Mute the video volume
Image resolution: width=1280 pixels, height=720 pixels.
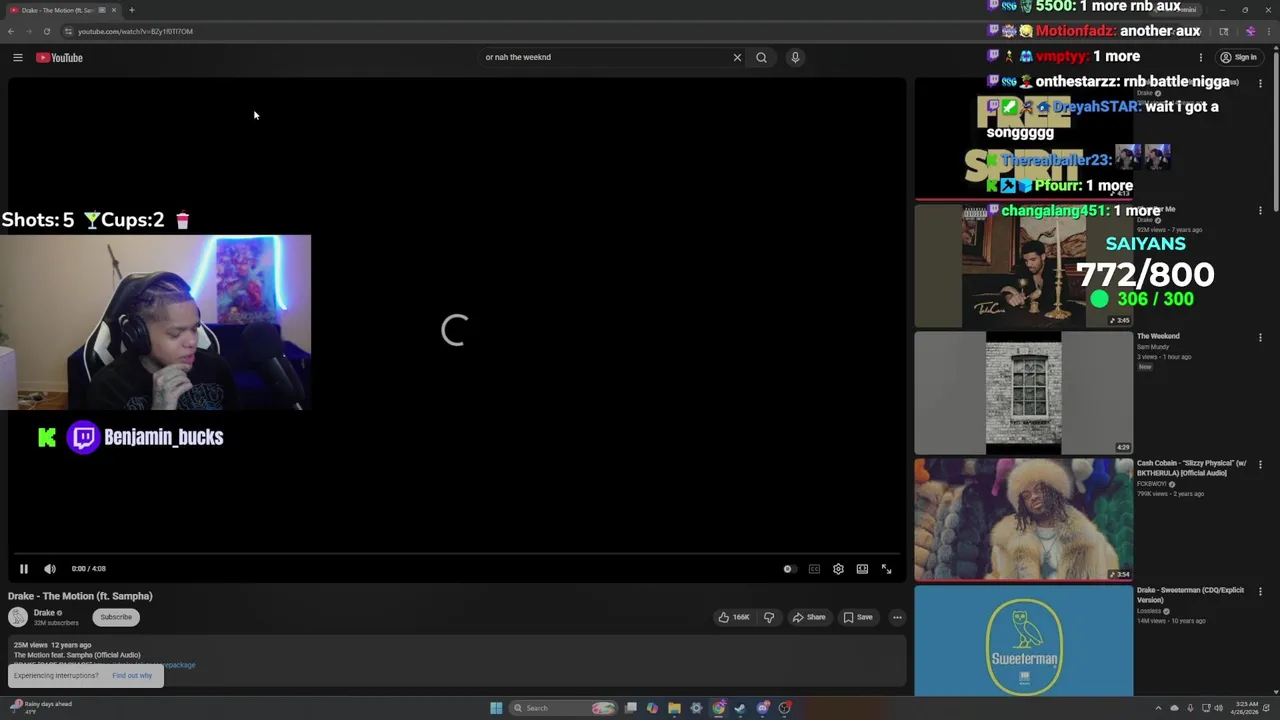[x=50, y=569]
